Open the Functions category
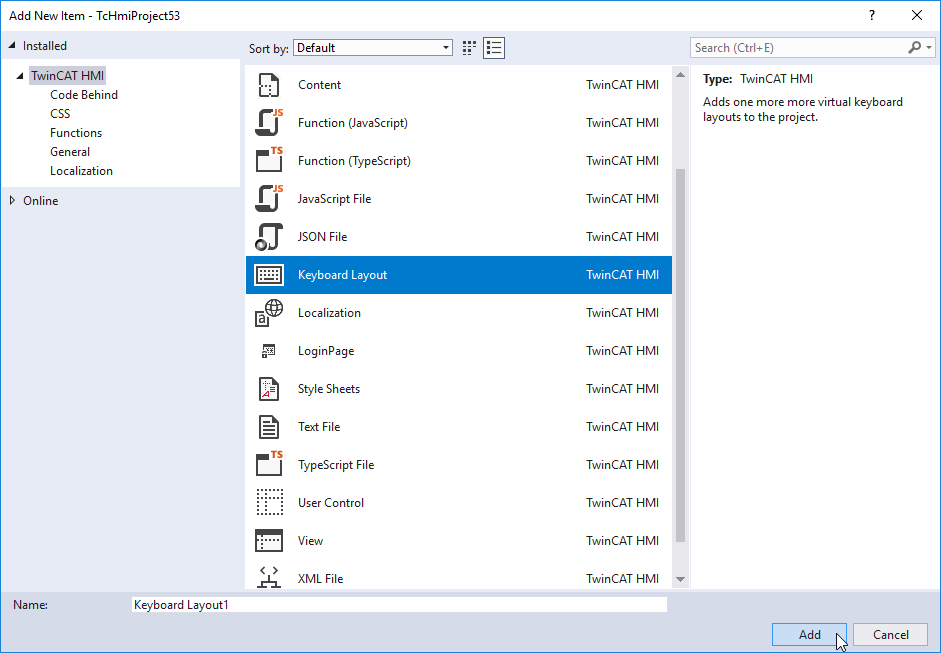This screenshot has width=941, height=653. (x=76, y=133)
